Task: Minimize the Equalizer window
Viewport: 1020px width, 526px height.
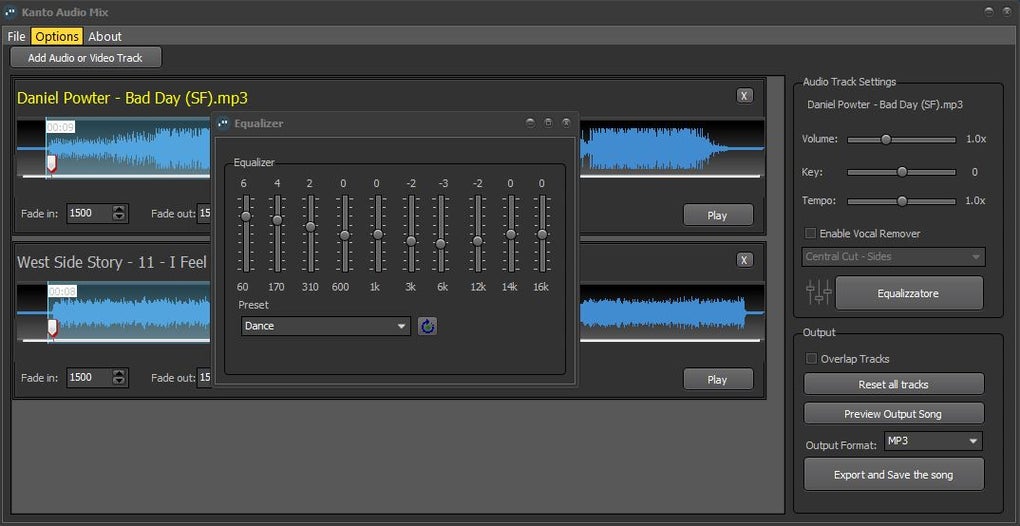Action: tap(530, 123)
